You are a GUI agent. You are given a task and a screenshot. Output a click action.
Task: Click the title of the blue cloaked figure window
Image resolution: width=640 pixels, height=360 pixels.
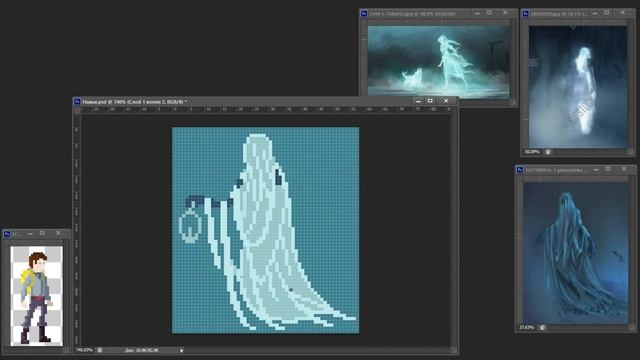pyautogui.click(x=557, y=170)
